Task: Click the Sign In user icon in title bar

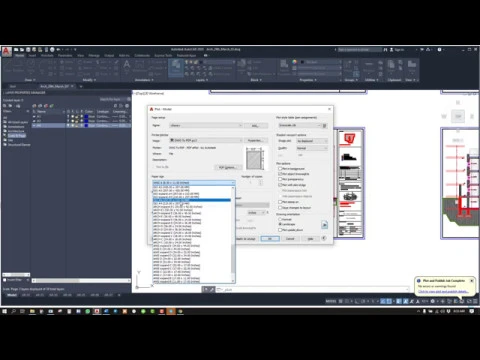Action: click(x=392, y=50)
